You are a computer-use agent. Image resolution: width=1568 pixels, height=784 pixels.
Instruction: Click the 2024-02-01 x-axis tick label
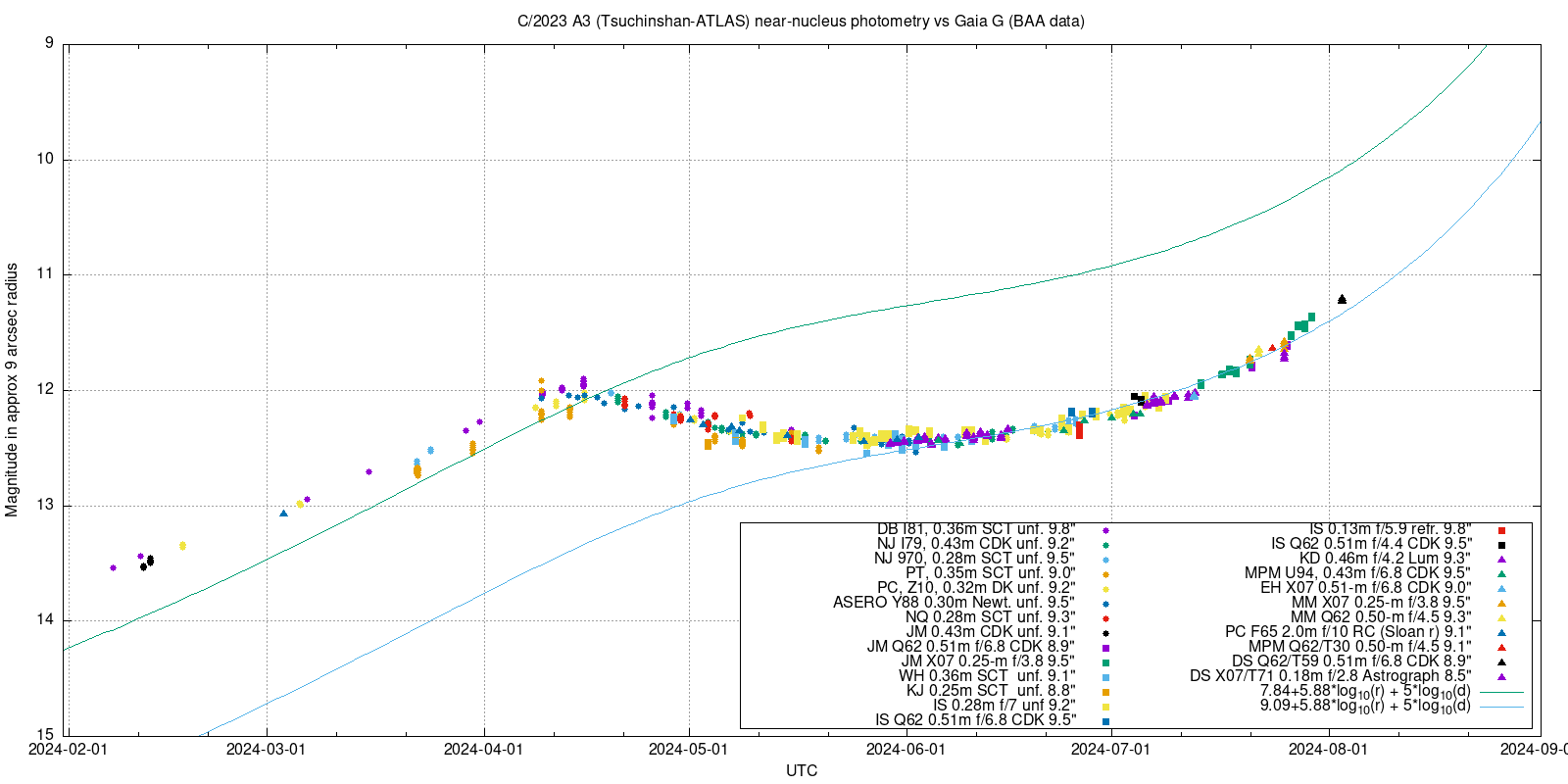[x=67, y=750]
